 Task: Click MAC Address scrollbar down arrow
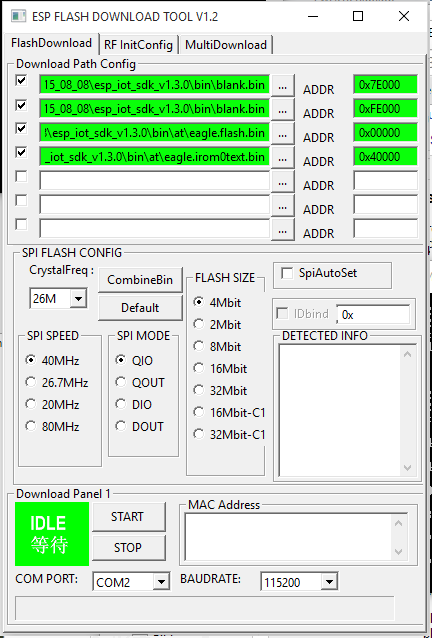click(x=399, y=552)
